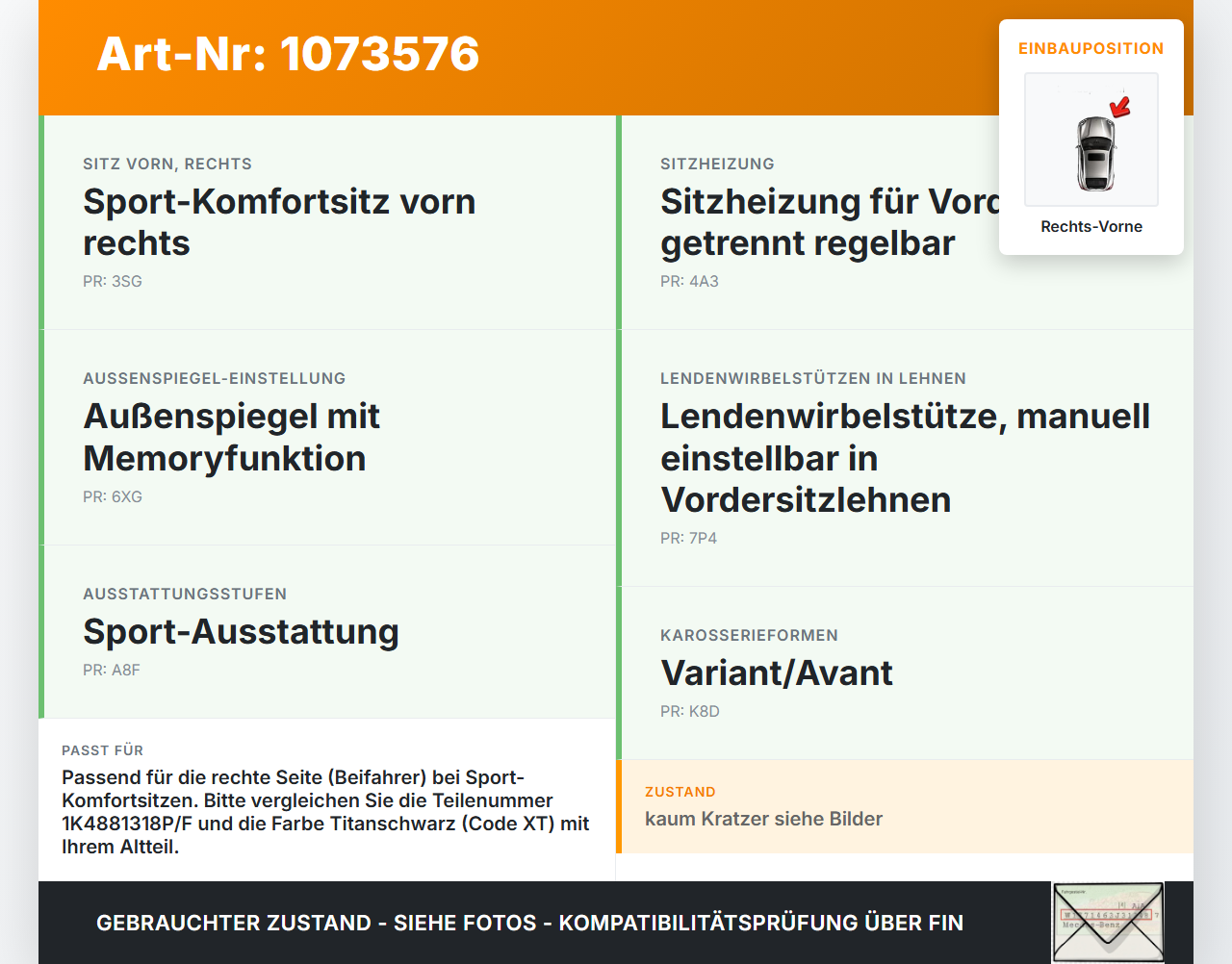Viewport: 1232px width, 964px height.
Task: Click the 'KAROSSERIEFORMEN' category label
Action: (749, 636)
